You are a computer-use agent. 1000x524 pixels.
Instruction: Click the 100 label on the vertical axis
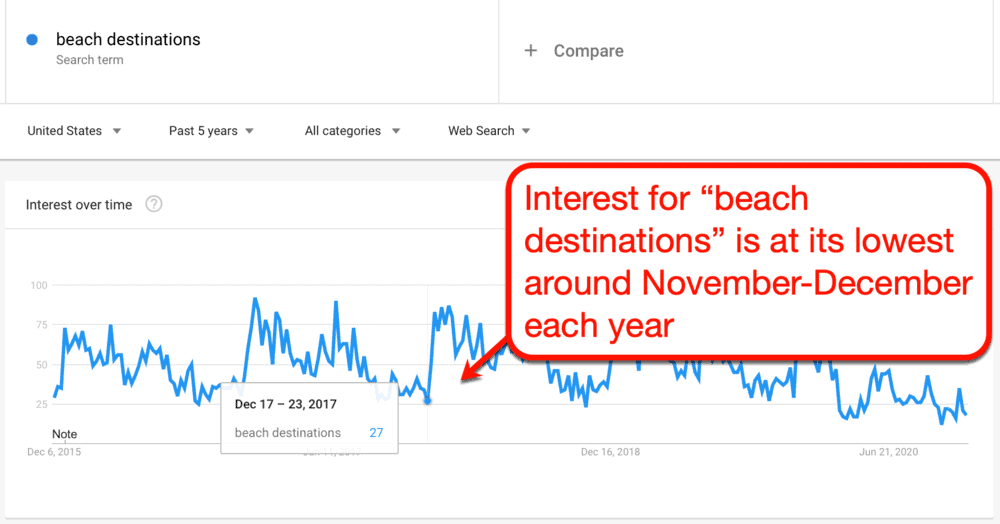39,285
